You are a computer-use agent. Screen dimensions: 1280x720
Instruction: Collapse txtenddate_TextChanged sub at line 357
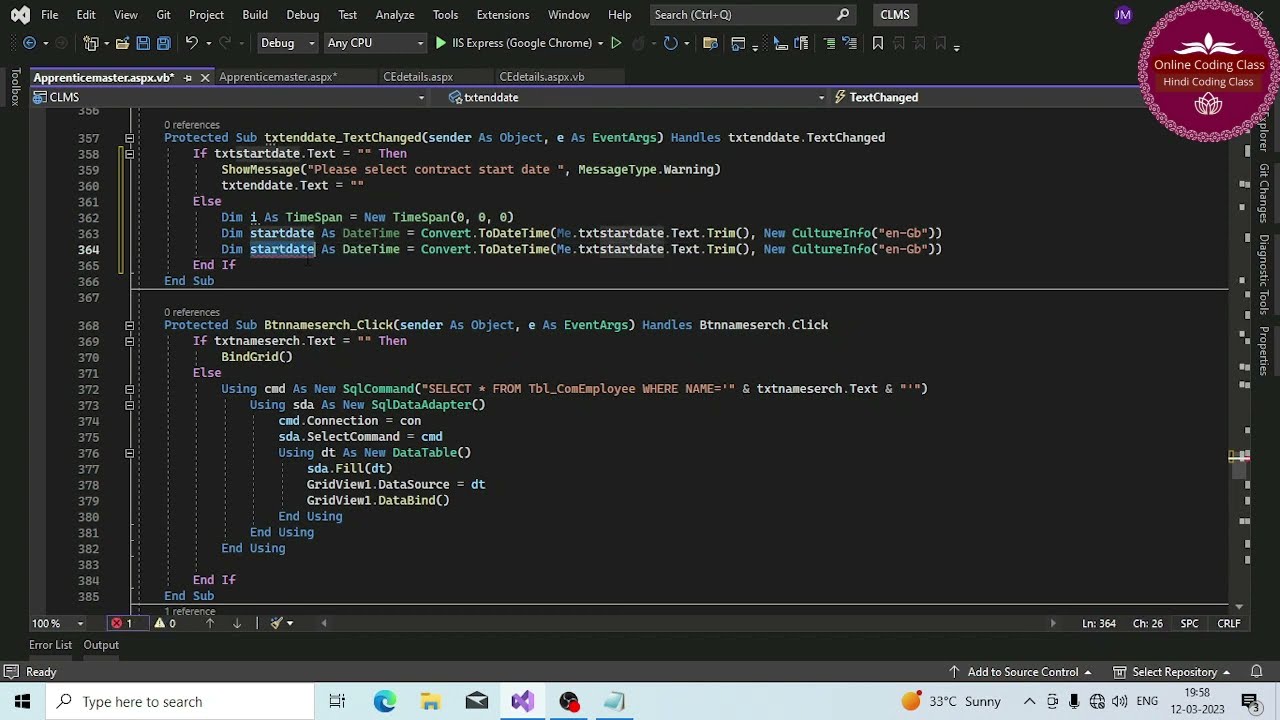click(129, 138)
